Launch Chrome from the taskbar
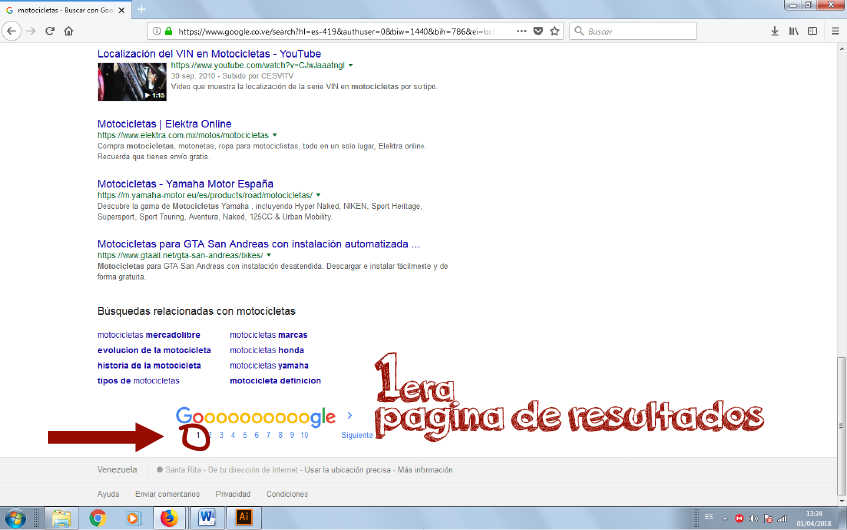The height and width of the screenshot is (530, 847). [97, 519]
